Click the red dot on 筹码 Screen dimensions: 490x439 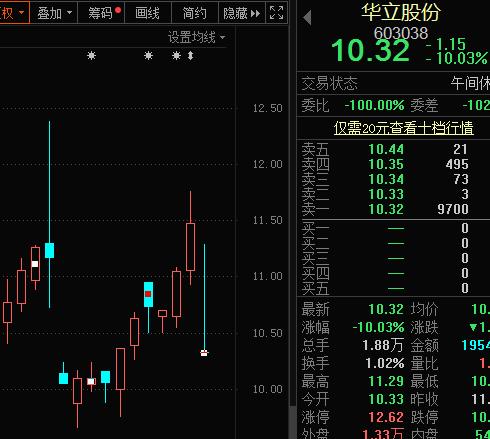(x=118, y=10)
